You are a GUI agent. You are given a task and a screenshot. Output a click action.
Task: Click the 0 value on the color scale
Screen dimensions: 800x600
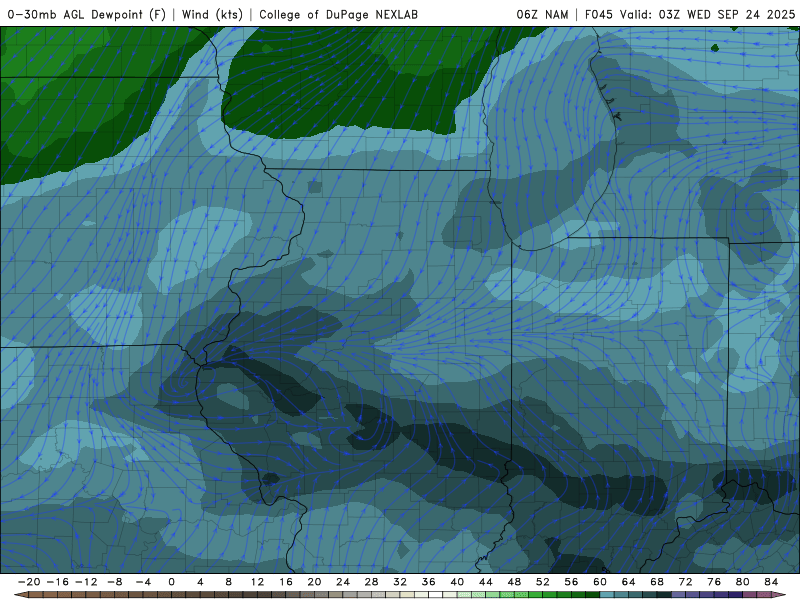point(171,582)
